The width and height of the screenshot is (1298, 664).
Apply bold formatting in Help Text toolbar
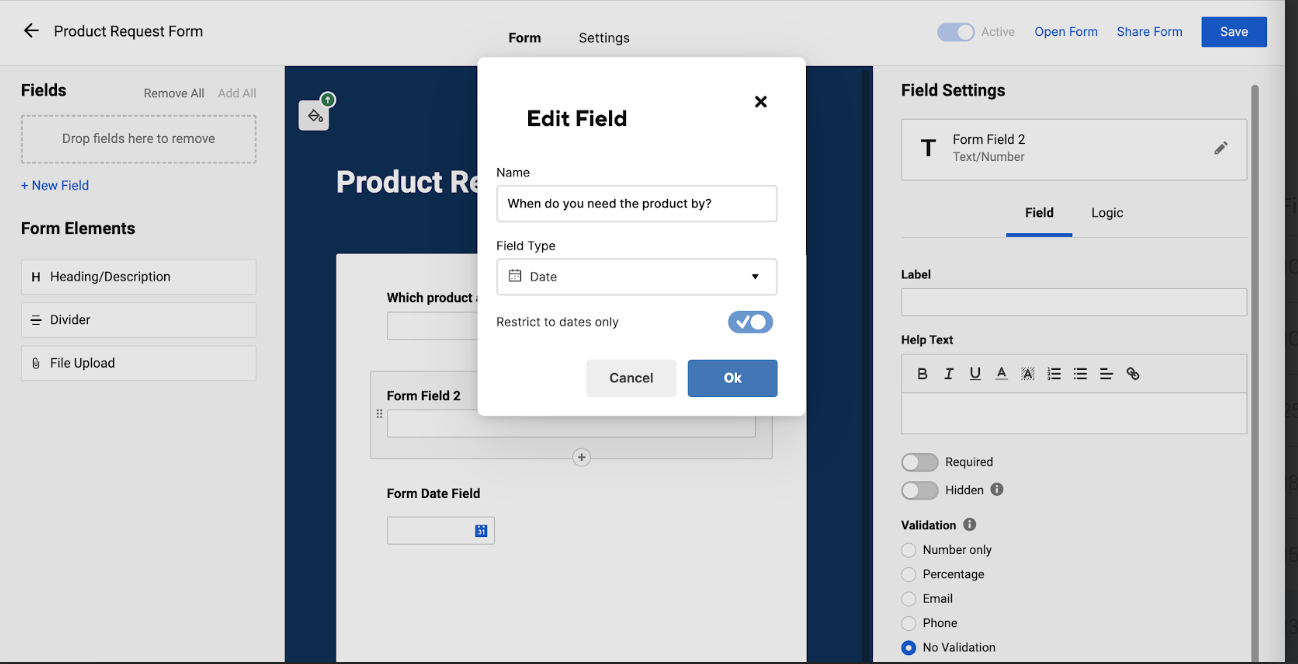pyautogui.click(x=922, y=373)
